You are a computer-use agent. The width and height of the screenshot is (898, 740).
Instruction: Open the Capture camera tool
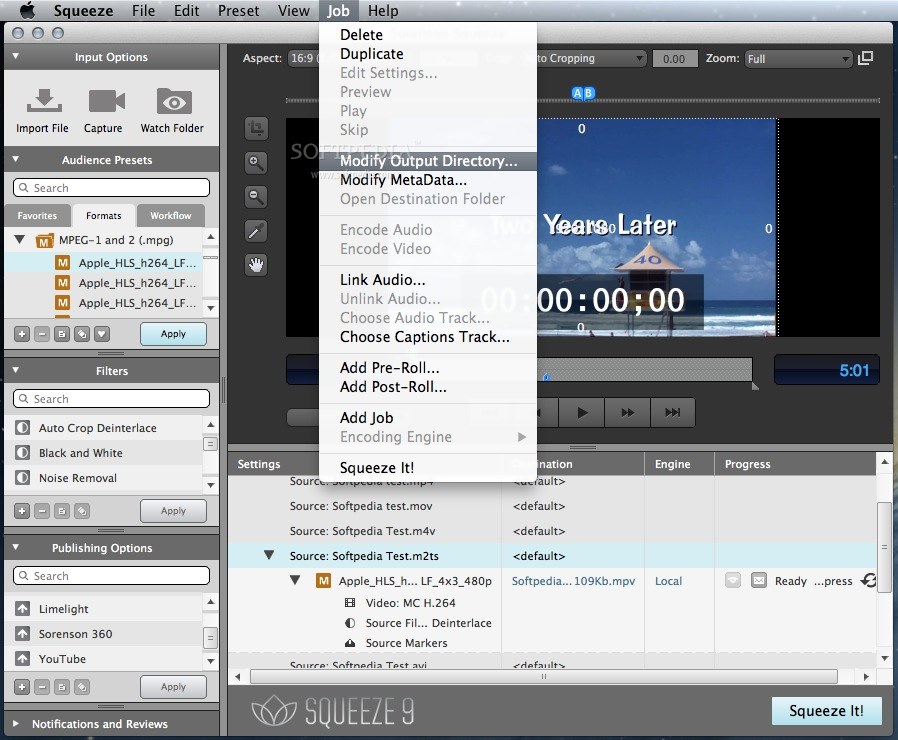tap(107, 101)
